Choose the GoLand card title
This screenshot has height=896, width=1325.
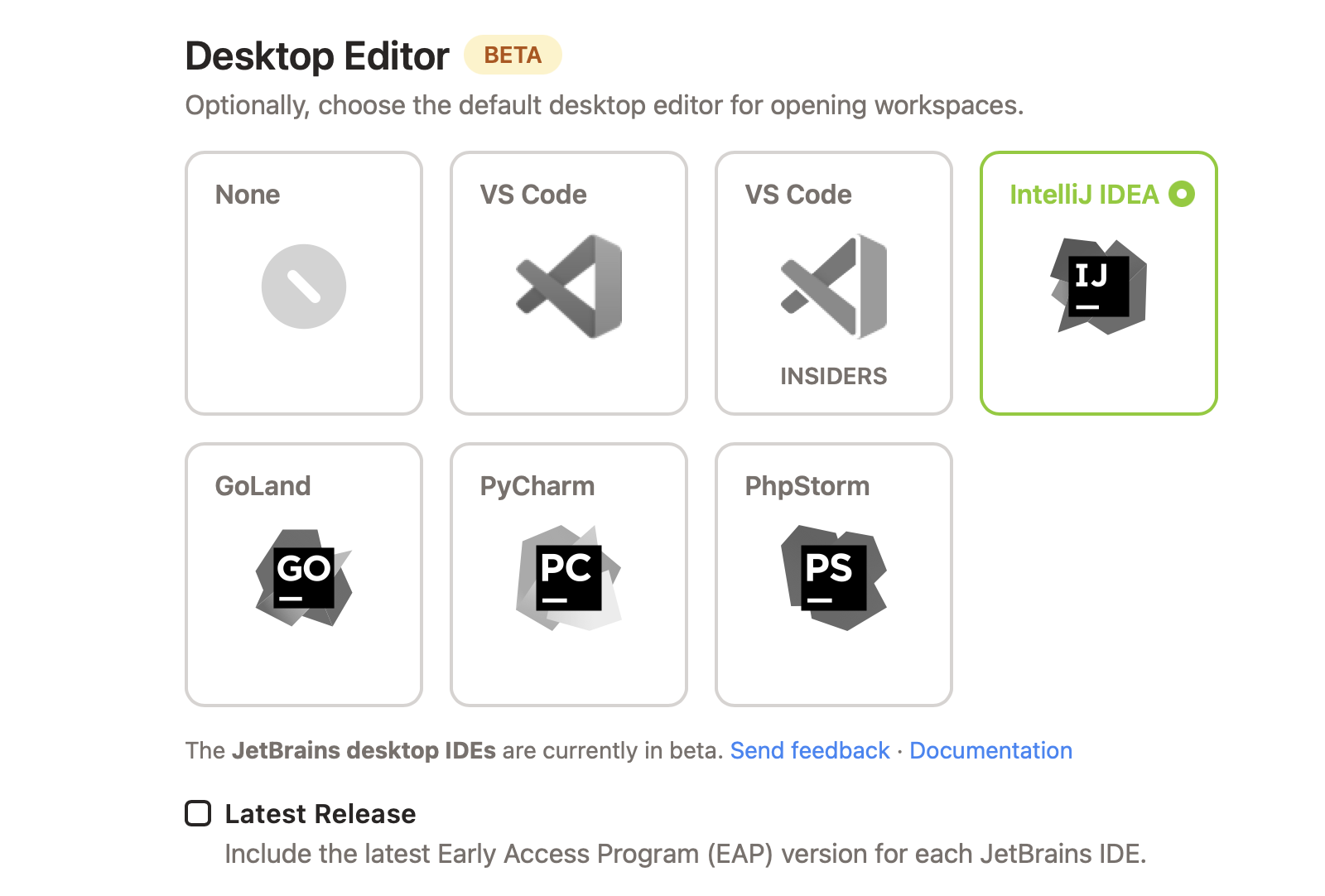coord(263,486)
